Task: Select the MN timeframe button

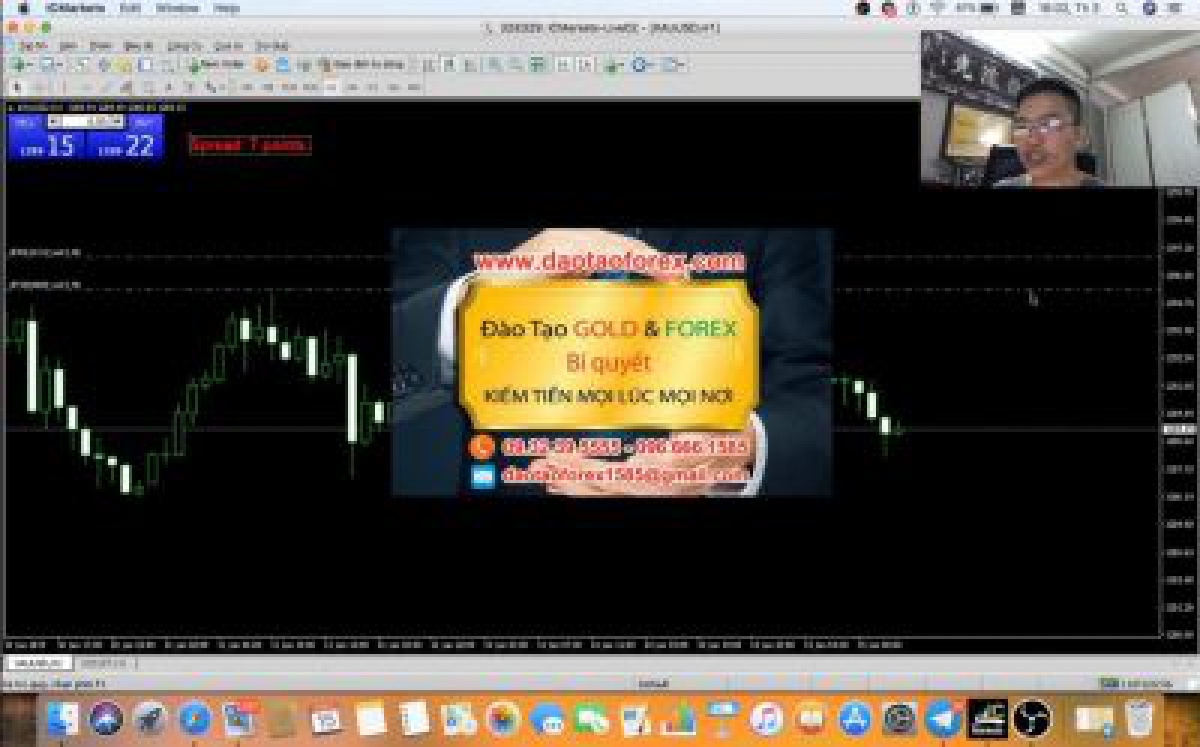Action: coord(414,87)
